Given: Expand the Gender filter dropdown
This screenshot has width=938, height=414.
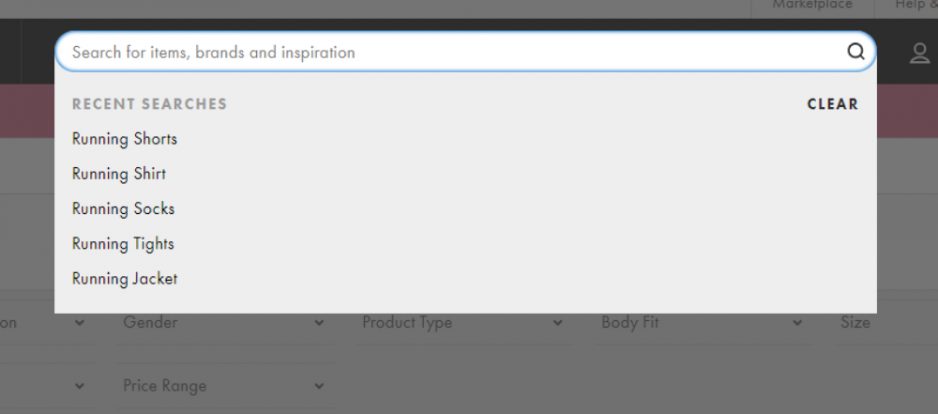Looking at the screenshot, I should [222, 323].
